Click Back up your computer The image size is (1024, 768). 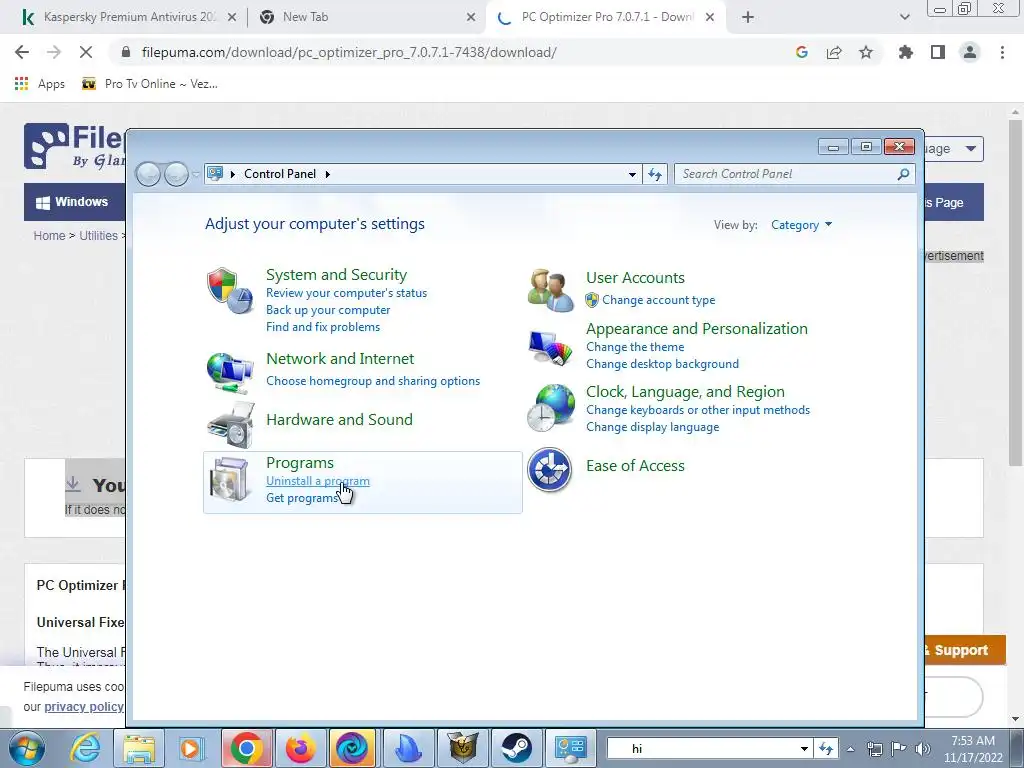328,310
